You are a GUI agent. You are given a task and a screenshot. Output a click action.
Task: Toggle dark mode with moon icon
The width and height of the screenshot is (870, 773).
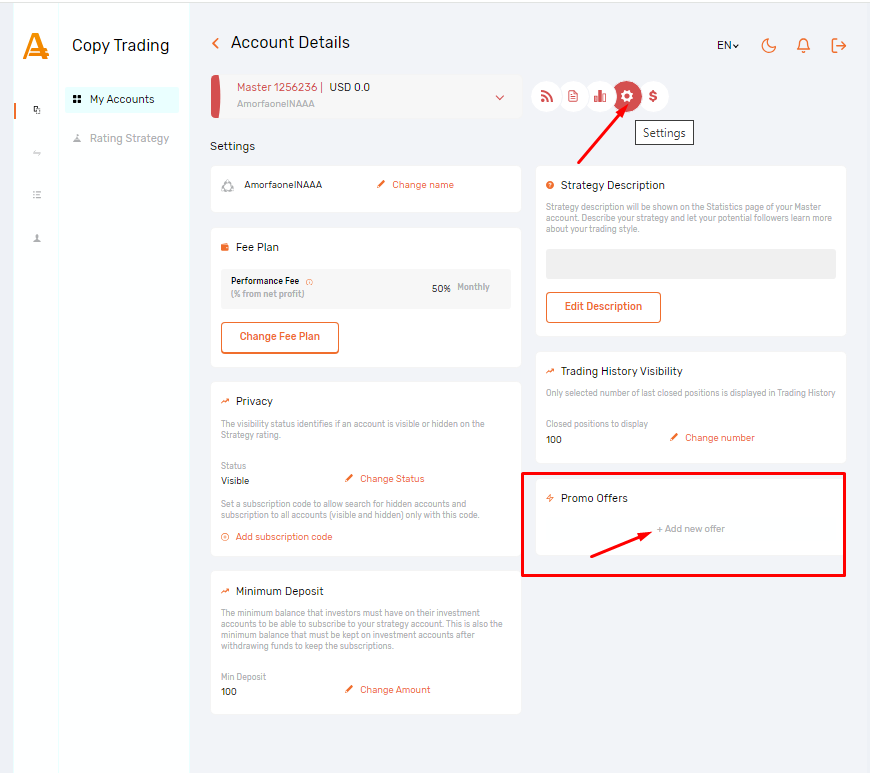click(x=768, y=46)
